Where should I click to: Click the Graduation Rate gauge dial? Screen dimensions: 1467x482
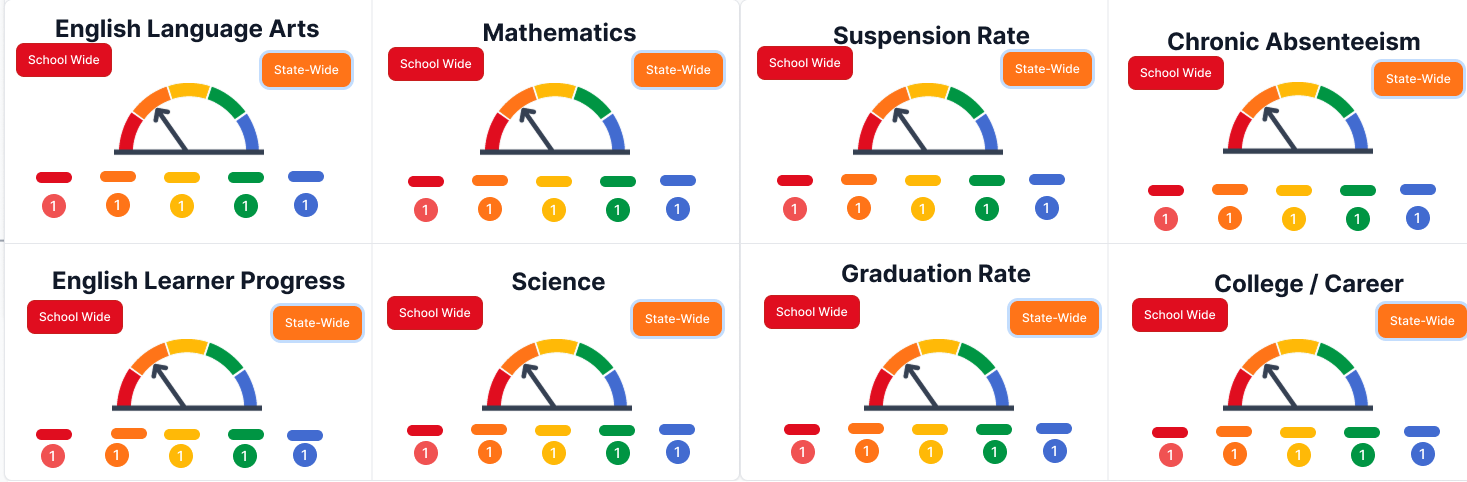pyautogui.click(x=938, y=373)
